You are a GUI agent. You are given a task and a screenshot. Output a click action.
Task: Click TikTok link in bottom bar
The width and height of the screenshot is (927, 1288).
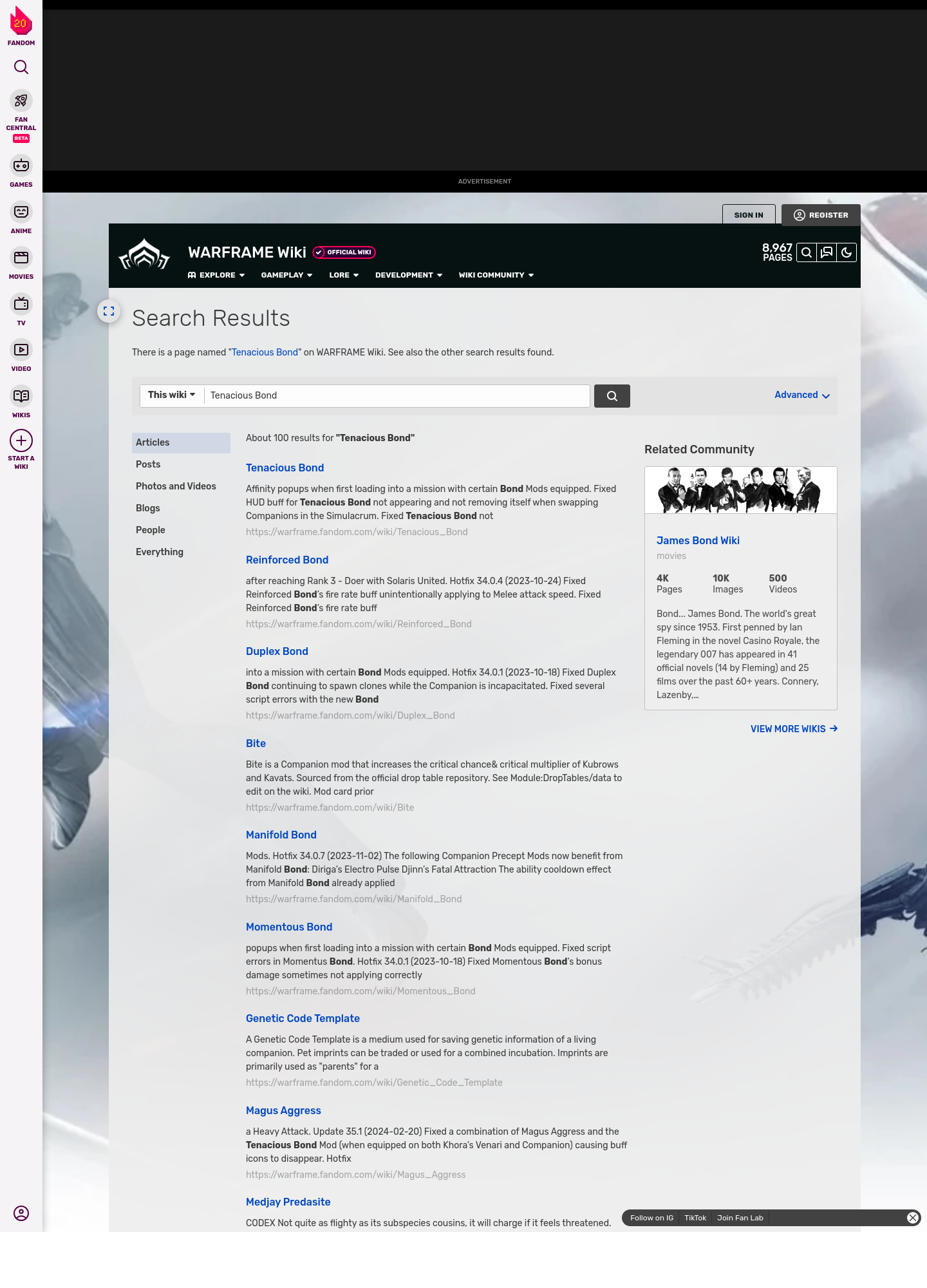click(x=695, y=1218)
